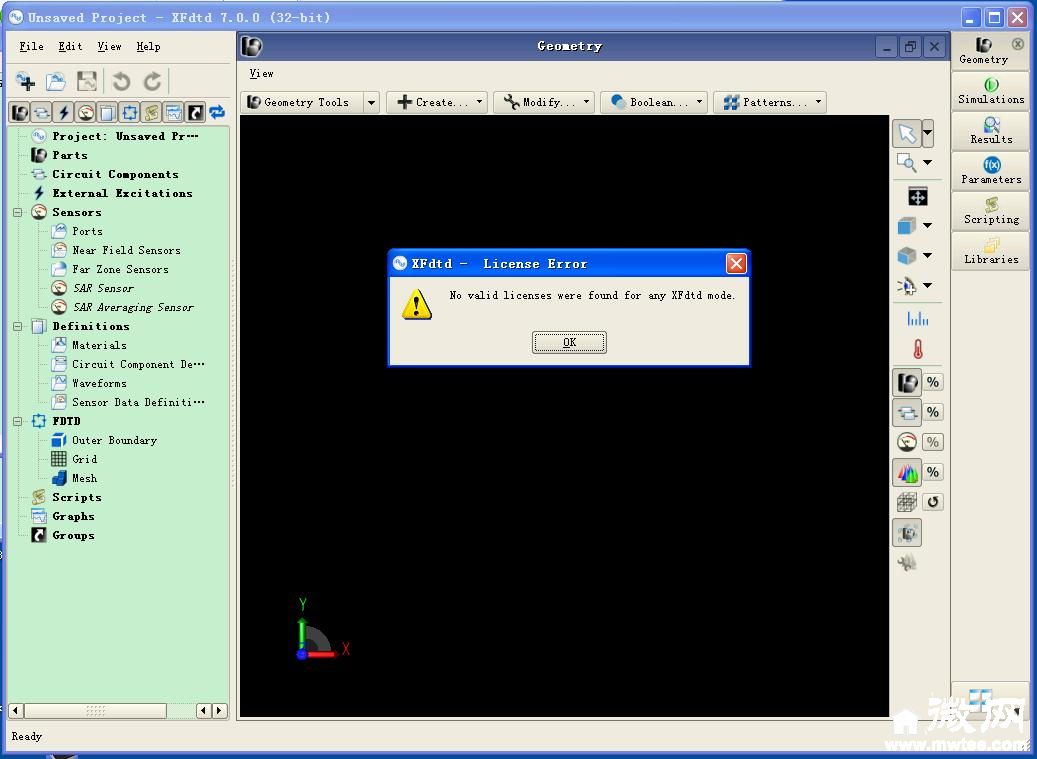Select Ports in the Sensors tree
This screenshot has width=1037, height=759.
coord(87,231)
